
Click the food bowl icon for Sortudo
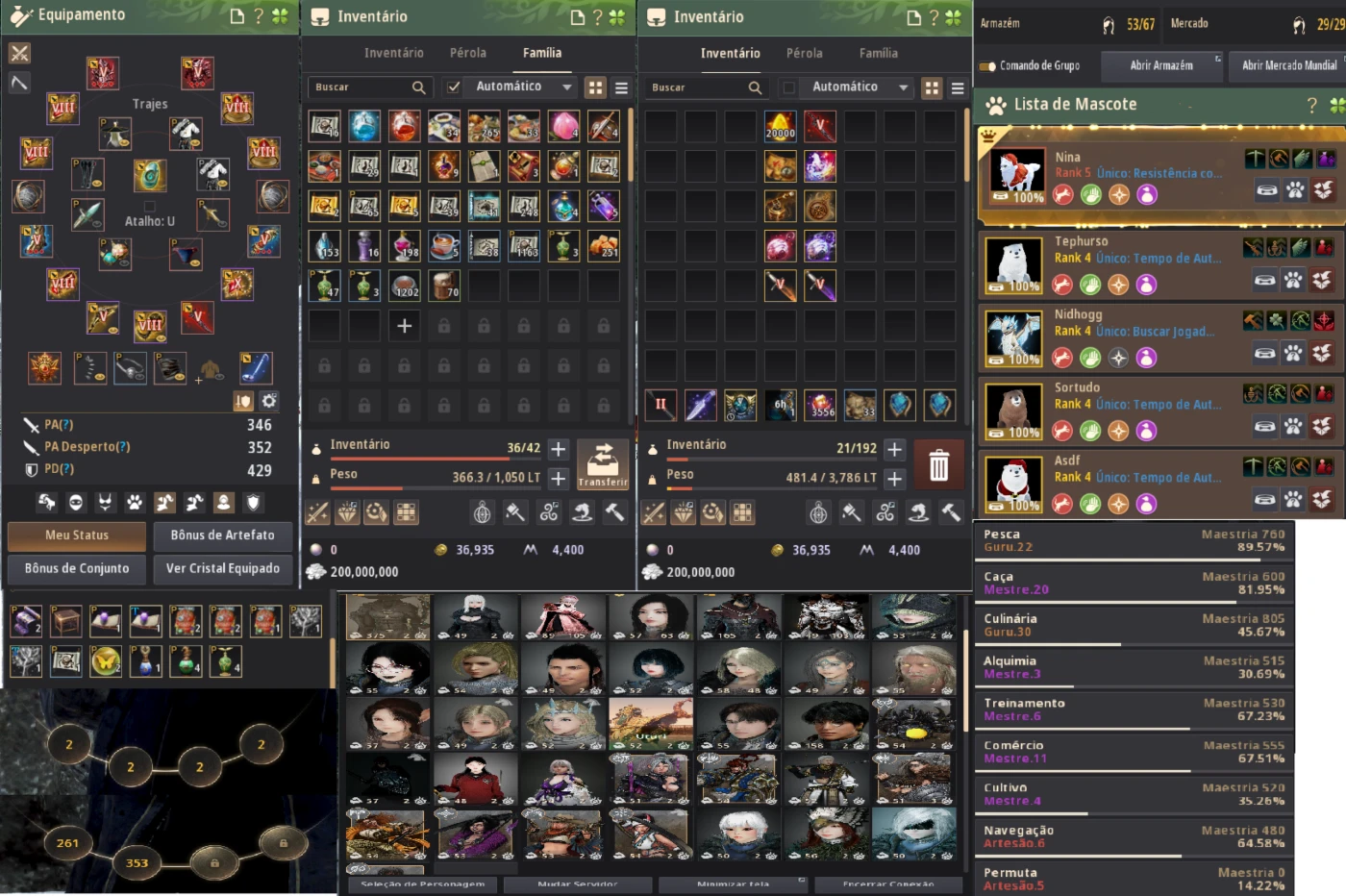1265,427
